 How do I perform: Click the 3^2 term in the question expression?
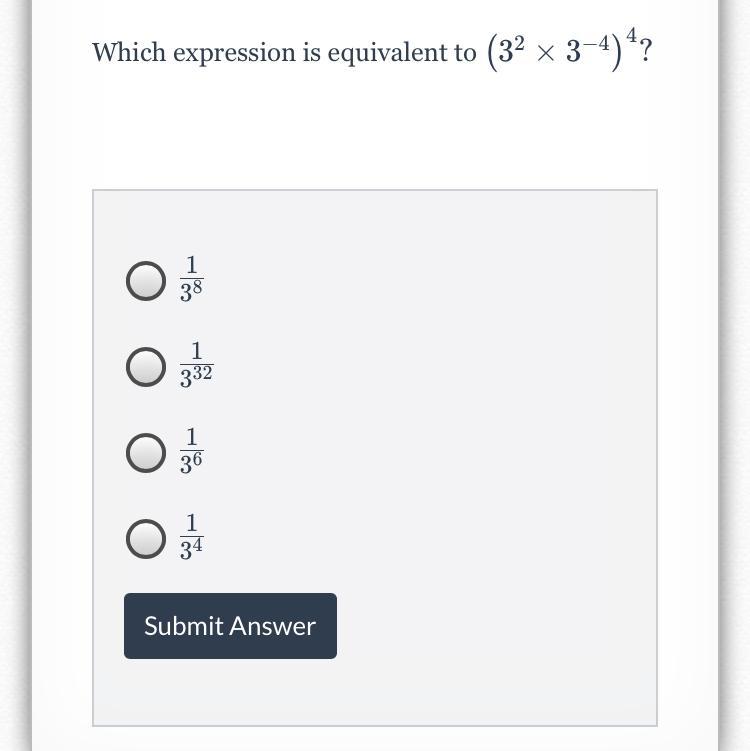pos(511,51)
